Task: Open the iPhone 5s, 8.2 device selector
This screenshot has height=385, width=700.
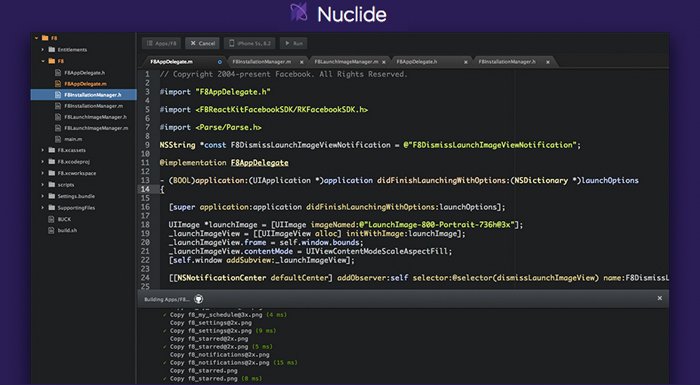Action: 250,43
